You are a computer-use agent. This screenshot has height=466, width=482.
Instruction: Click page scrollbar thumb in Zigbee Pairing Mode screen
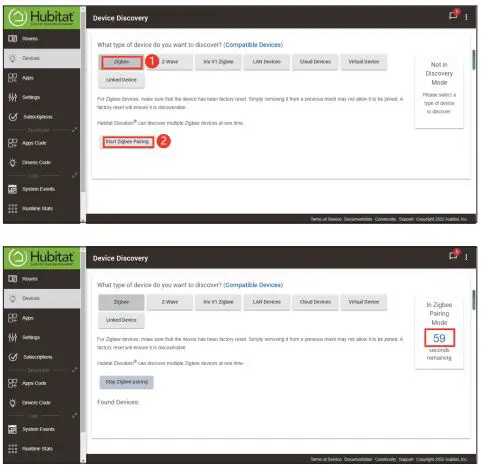474,300
